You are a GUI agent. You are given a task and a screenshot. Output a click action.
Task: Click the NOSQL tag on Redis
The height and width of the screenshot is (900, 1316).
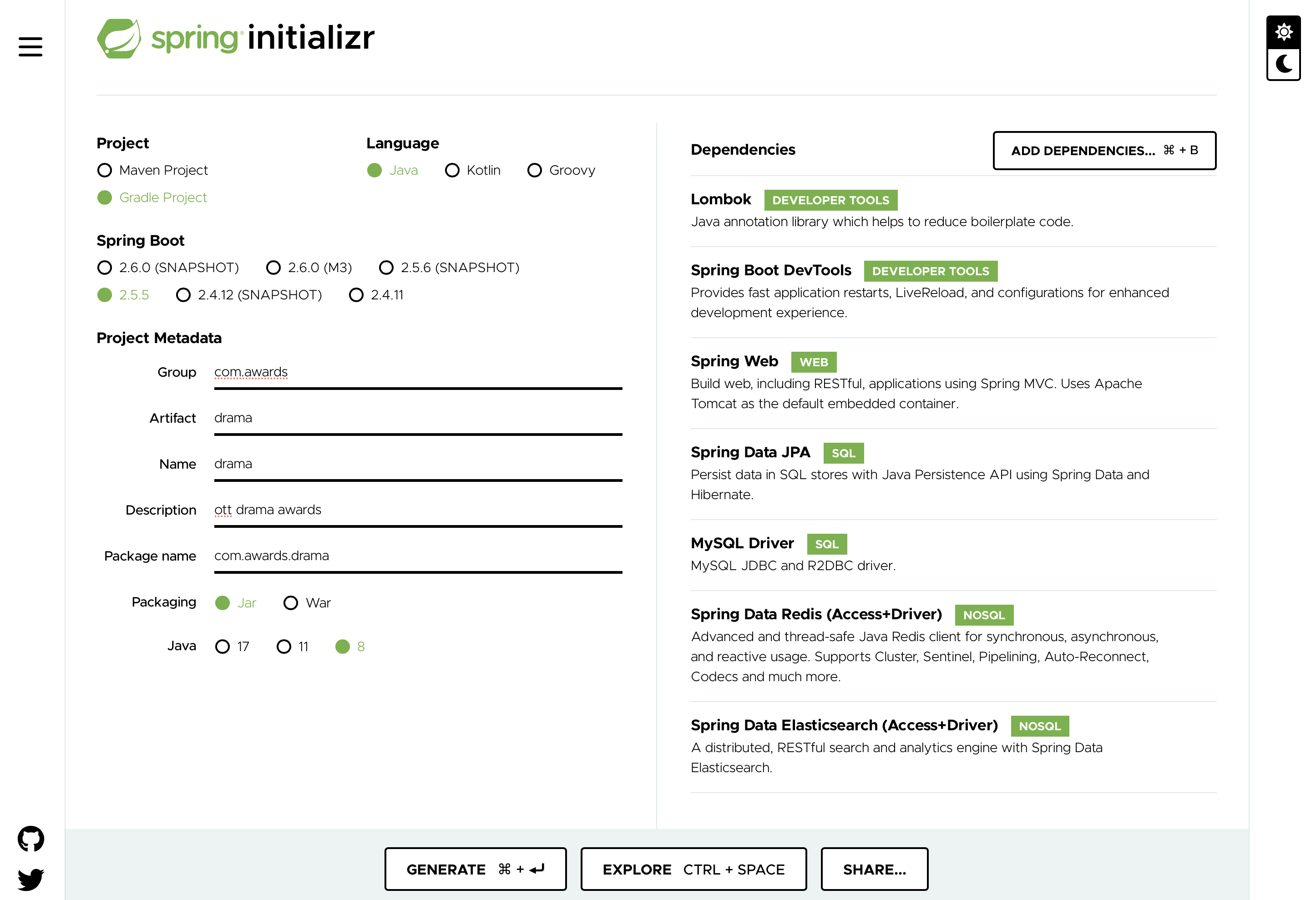[x=984, y=615]
